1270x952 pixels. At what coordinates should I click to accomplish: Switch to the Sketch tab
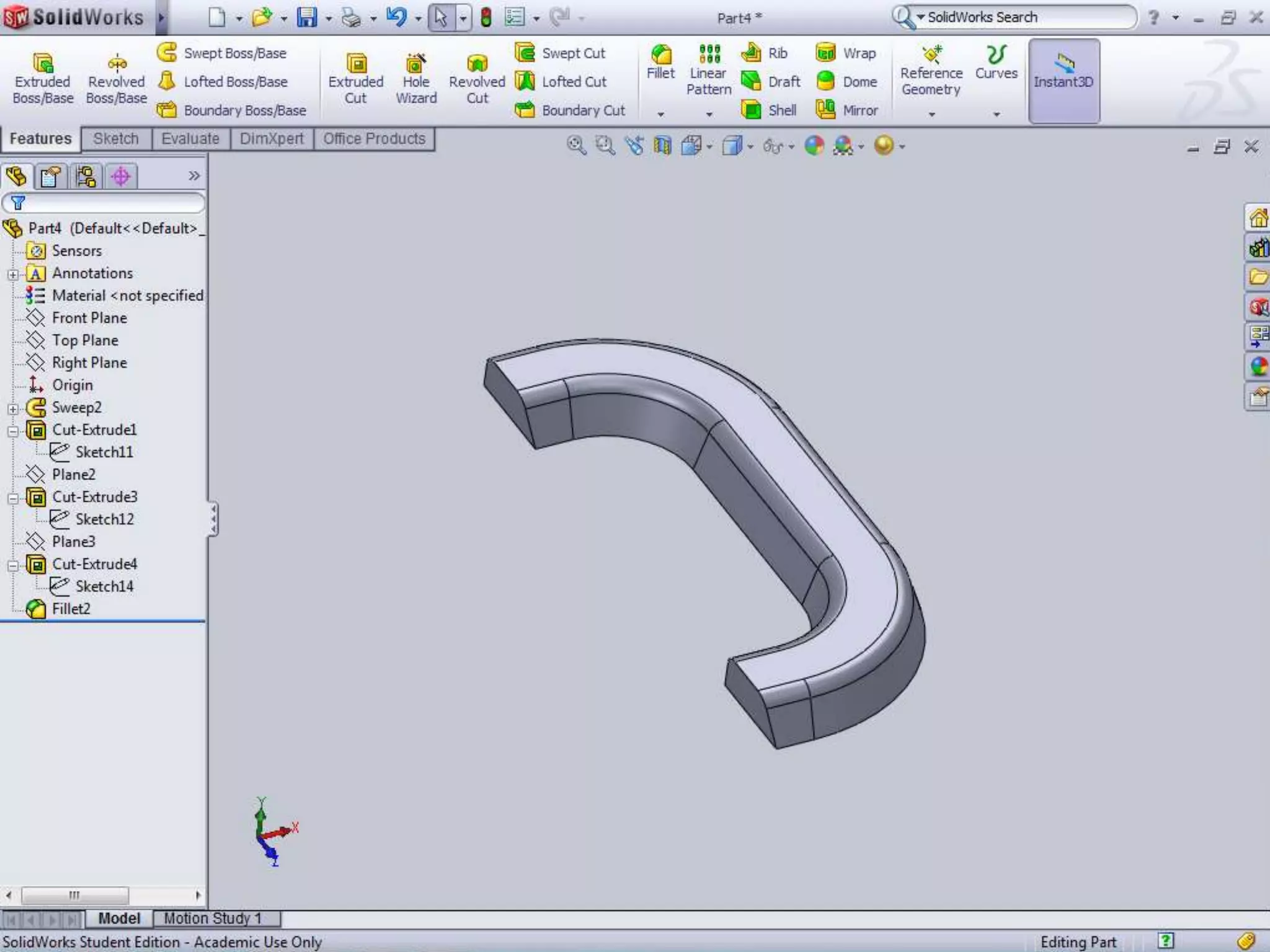(x=116, y=139)
